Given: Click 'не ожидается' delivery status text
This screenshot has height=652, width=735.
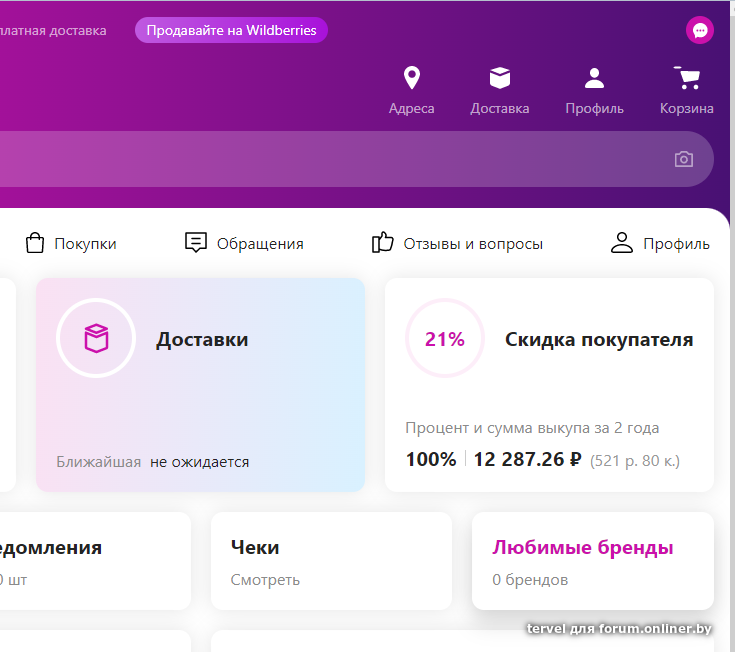Looking at the screenshot, I should coord(199,462).
